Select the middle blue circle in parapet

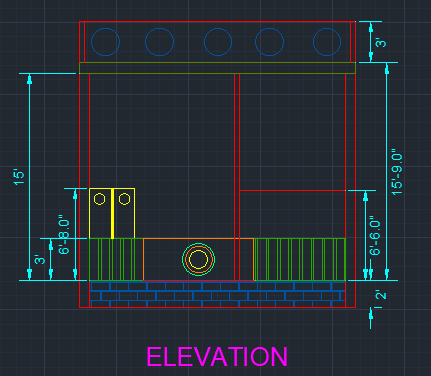click(218, 42)
